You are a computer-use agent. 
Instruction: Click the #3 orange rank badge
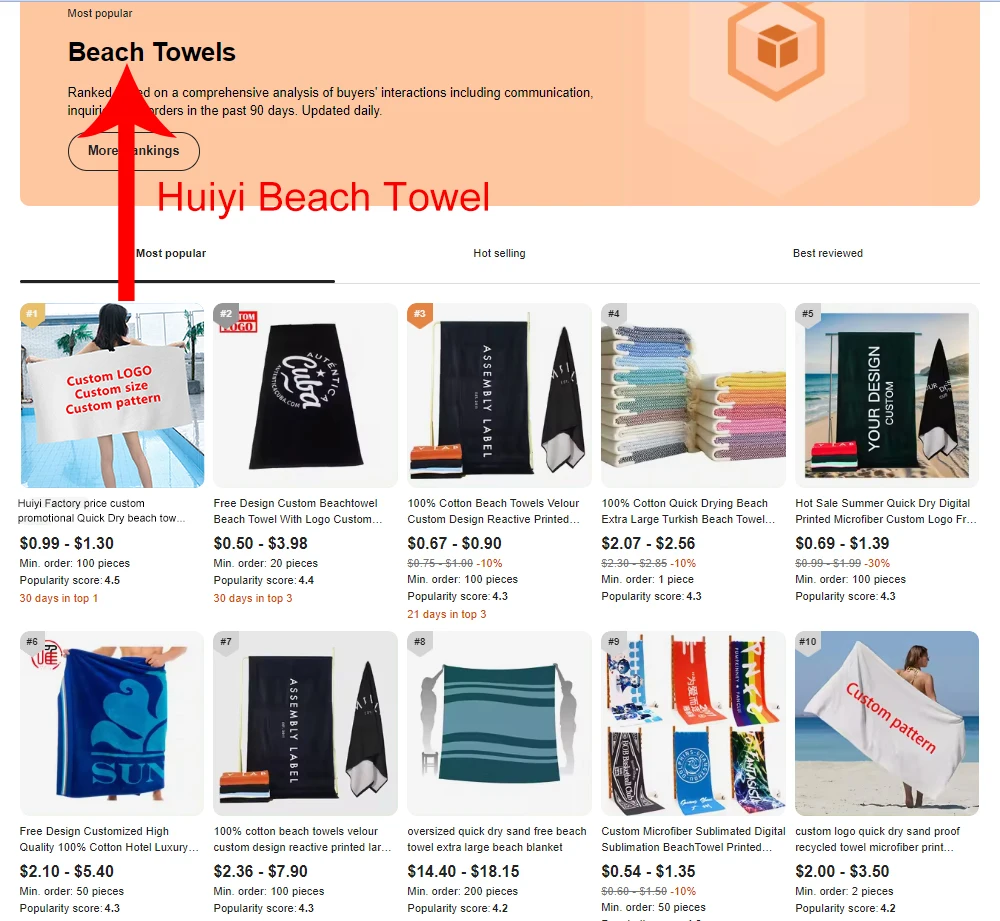coord(419,314)
